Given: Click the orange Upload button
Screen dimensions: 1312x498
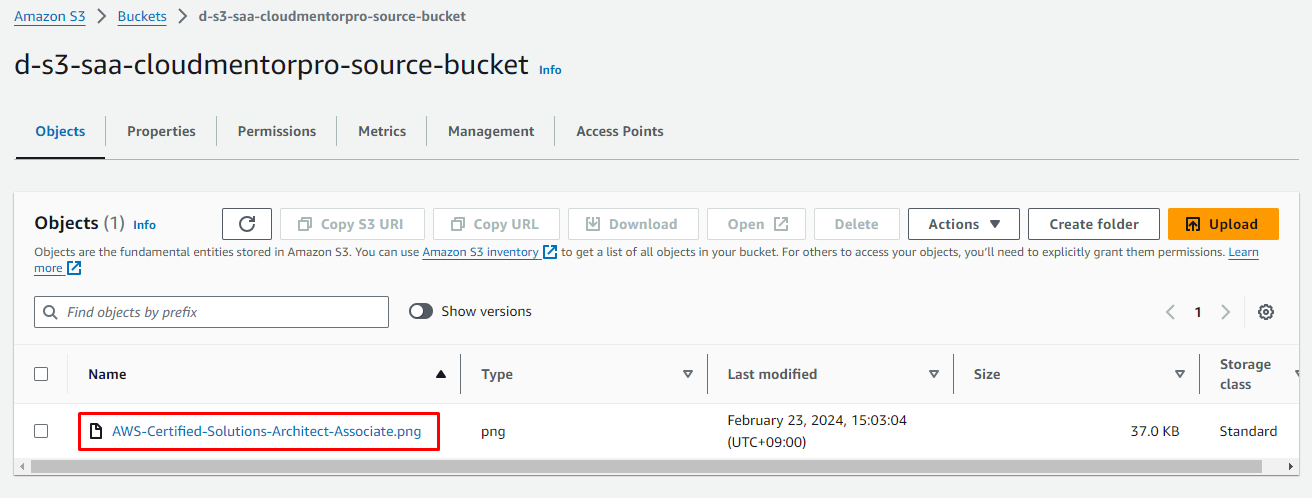Looking at the screenshot, I should point(1223,224).
